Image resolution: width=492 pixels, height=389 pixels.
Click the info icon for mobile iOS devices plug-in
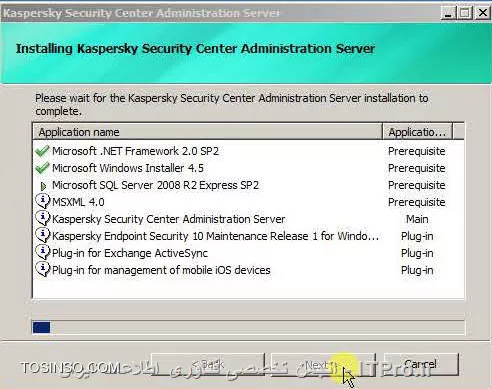[43, 269]
